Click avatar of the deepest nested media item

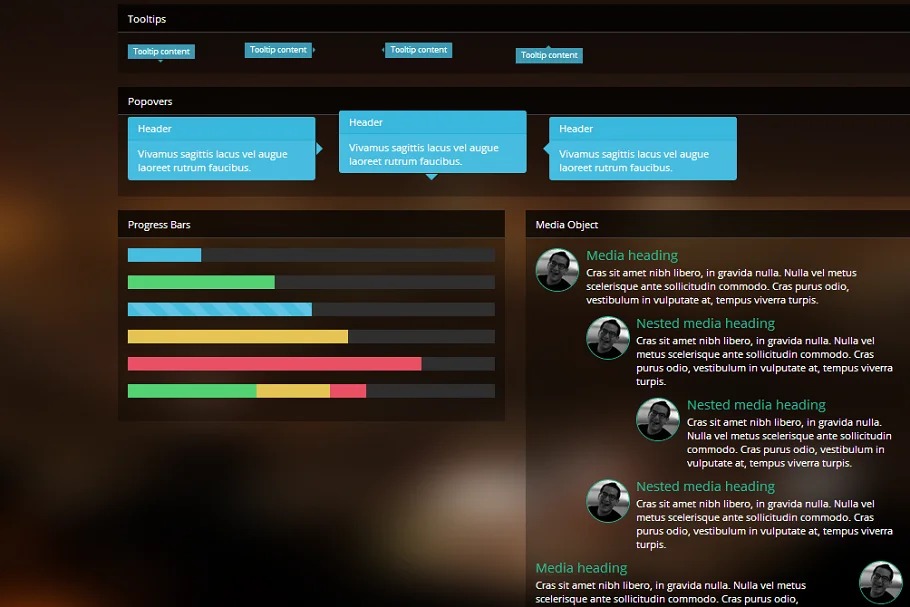click(658, 420)
